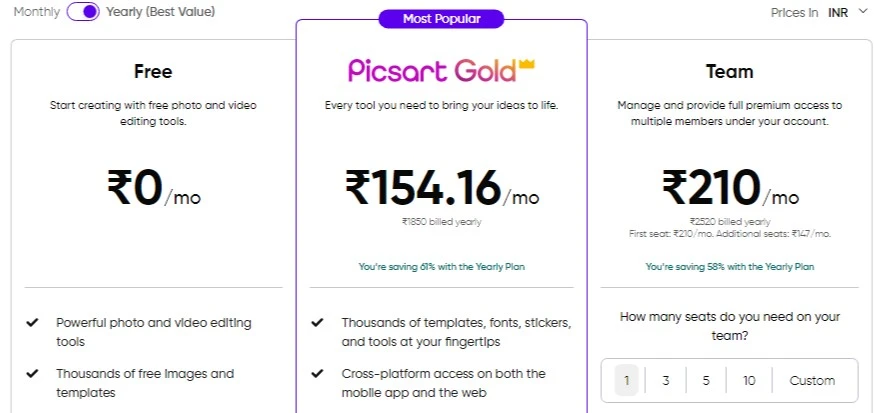Click the Team plan heading
The width and height of the screenshot is (874, 413).
tap(729, 71)
